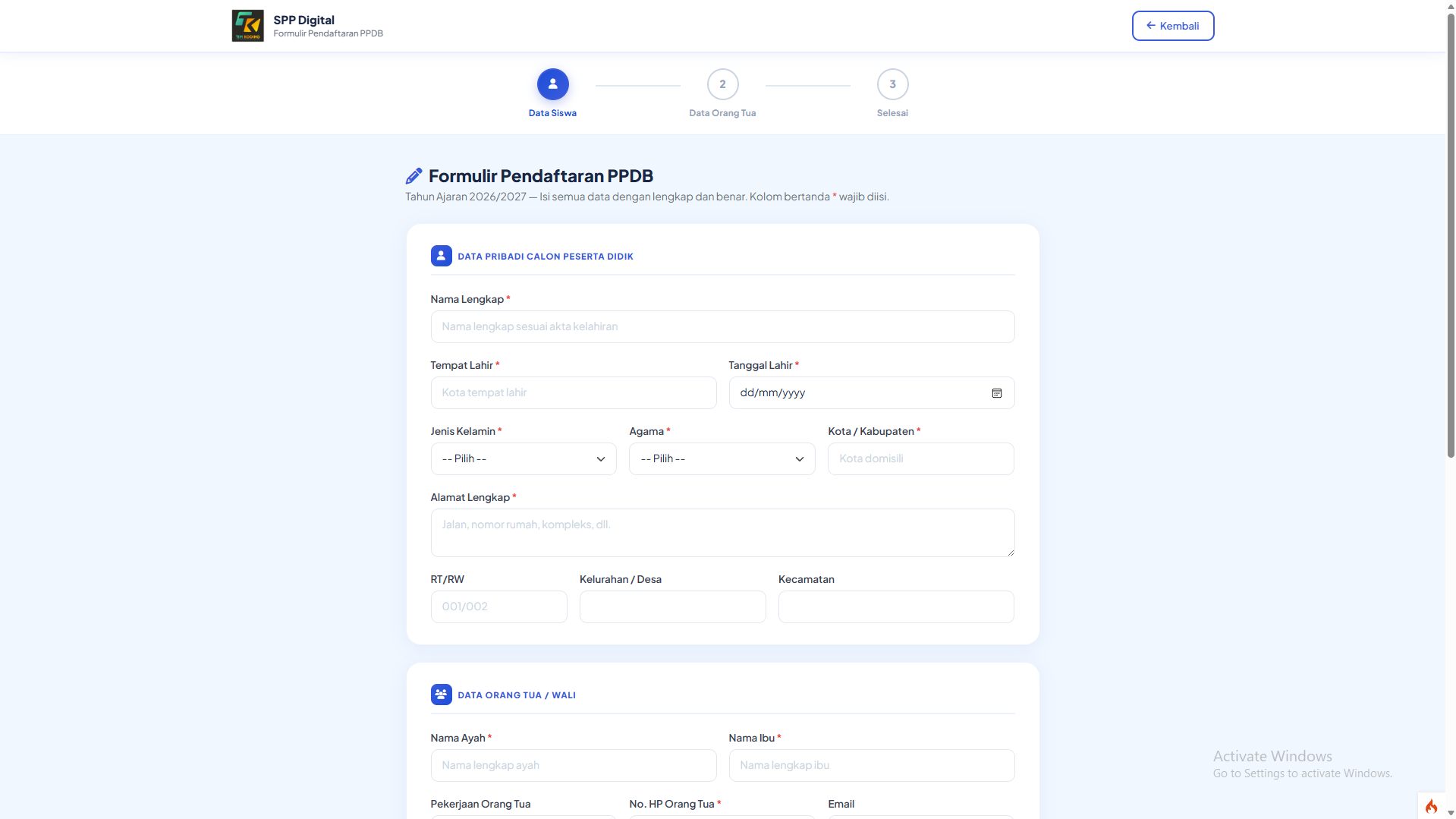1456x819 pixels.
Task: Click the Data Orang Tua step-two tab
Action: click(x=722, y=84)
